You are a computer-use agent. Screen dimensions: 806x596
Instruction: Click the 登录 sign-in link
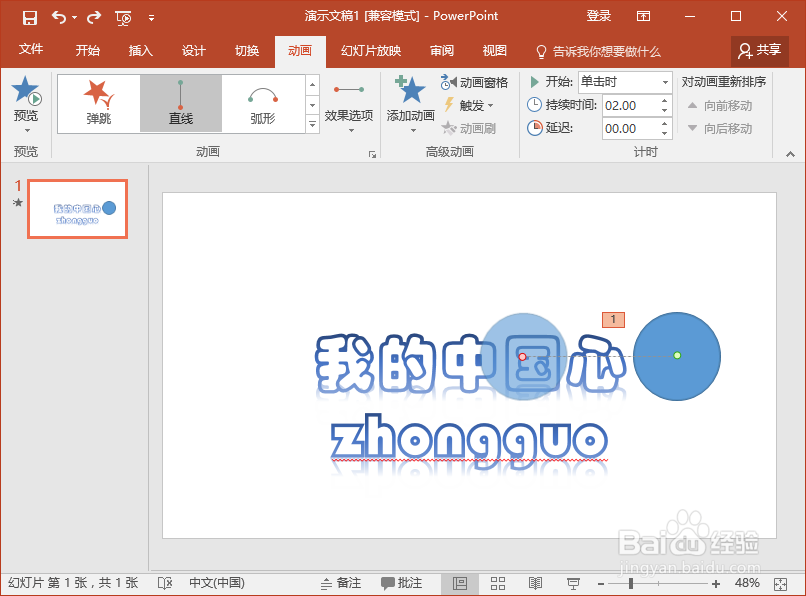click(x=598, y=16)
